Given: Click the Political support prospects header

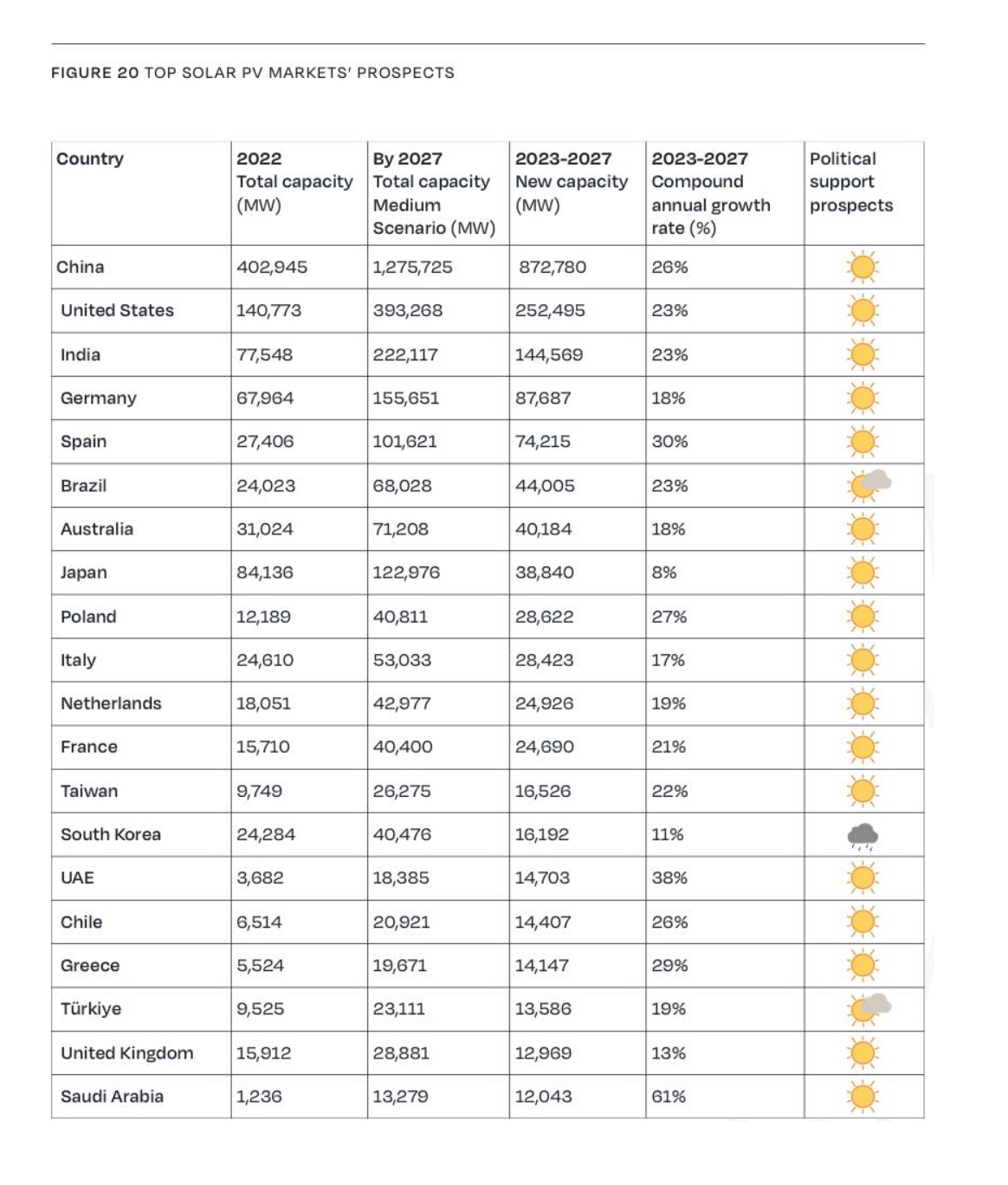Looking at the screenshot, I should (x=851, y=182).
